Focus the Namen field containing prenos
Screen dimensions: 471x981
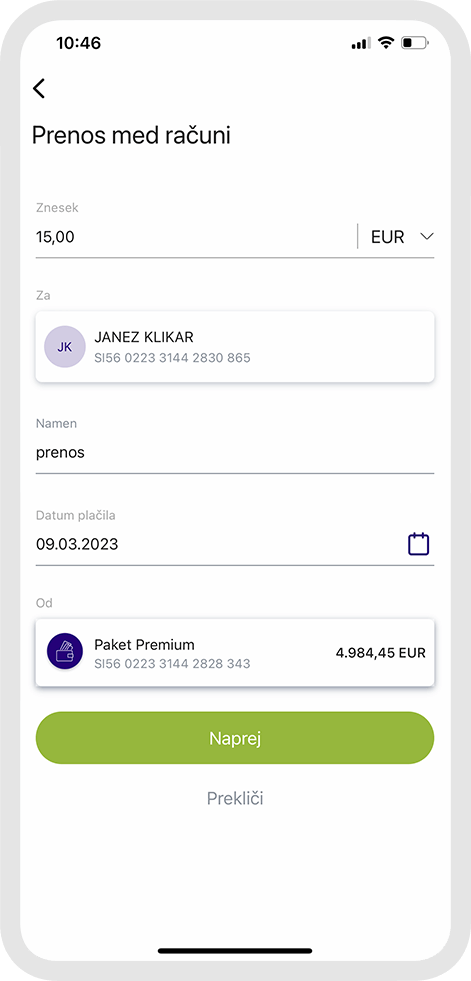(235, 453)
